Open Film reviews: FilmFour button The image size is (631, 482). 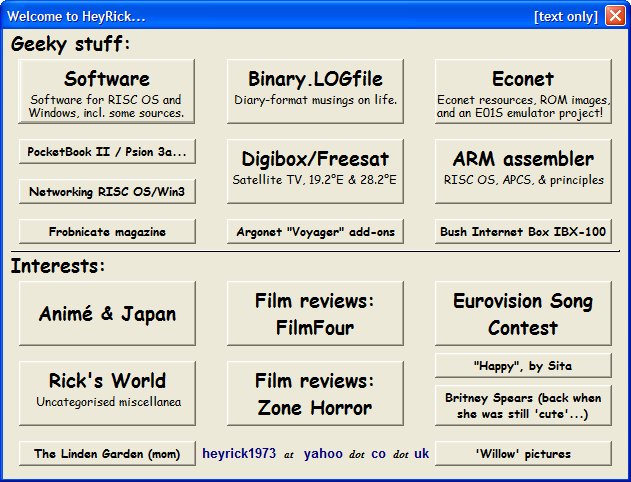pyautogui.click(x=315, y=313)
